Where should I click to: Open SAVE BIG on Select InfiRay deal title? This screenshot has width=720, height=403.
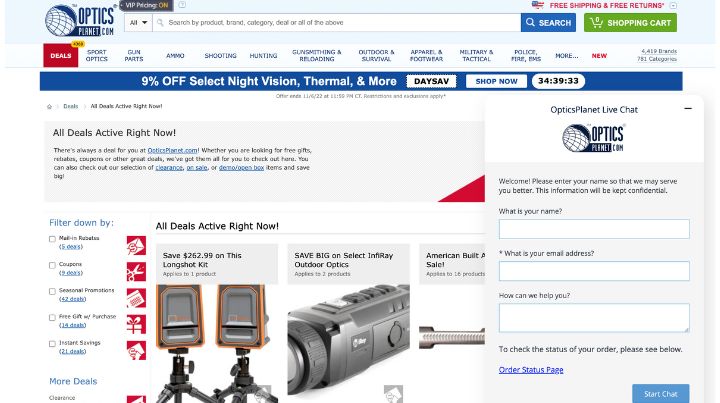(x=343, y=260)
